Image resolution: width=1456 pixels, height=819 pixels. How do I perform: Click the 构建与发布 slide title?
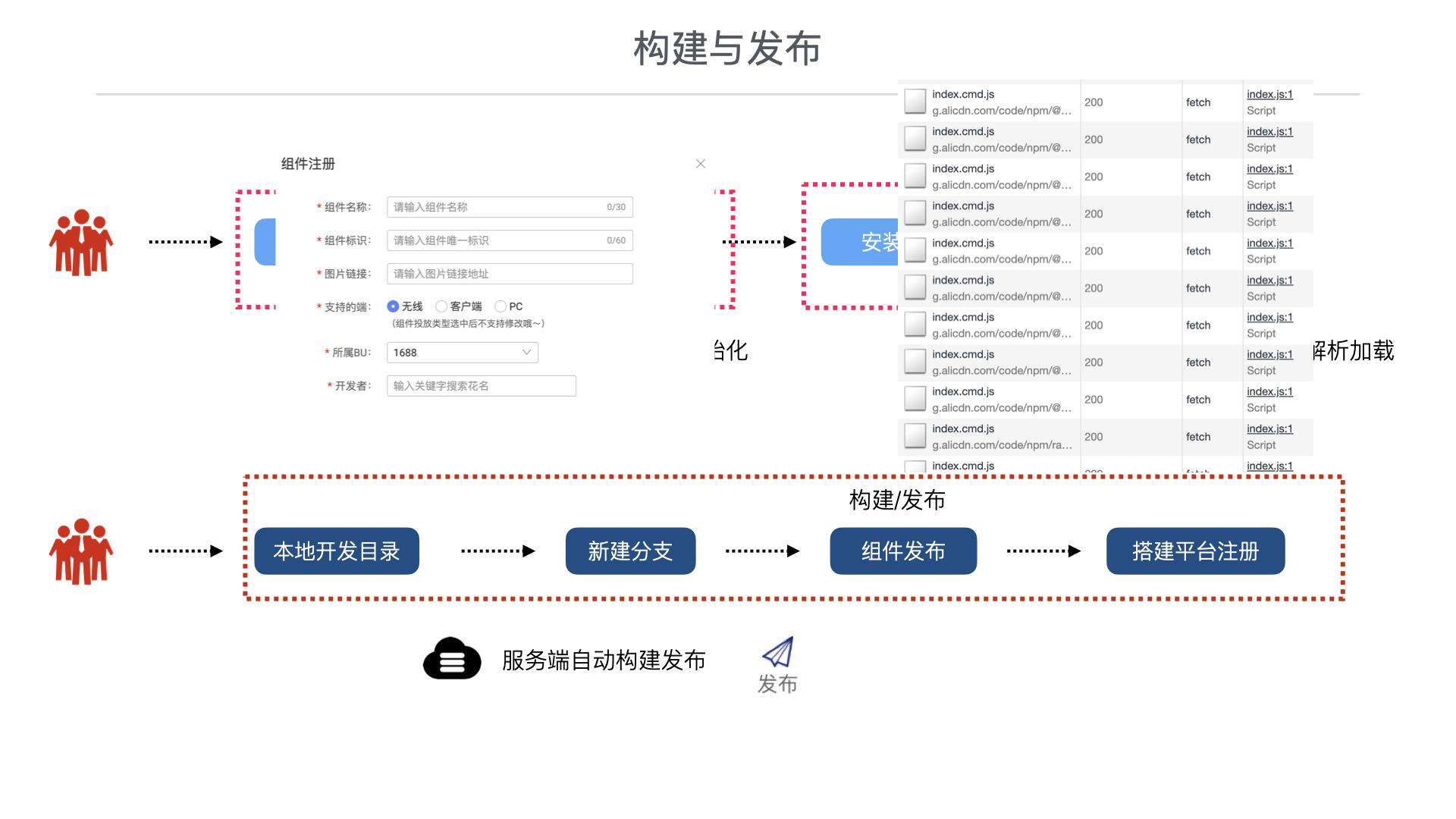[727, 49]
